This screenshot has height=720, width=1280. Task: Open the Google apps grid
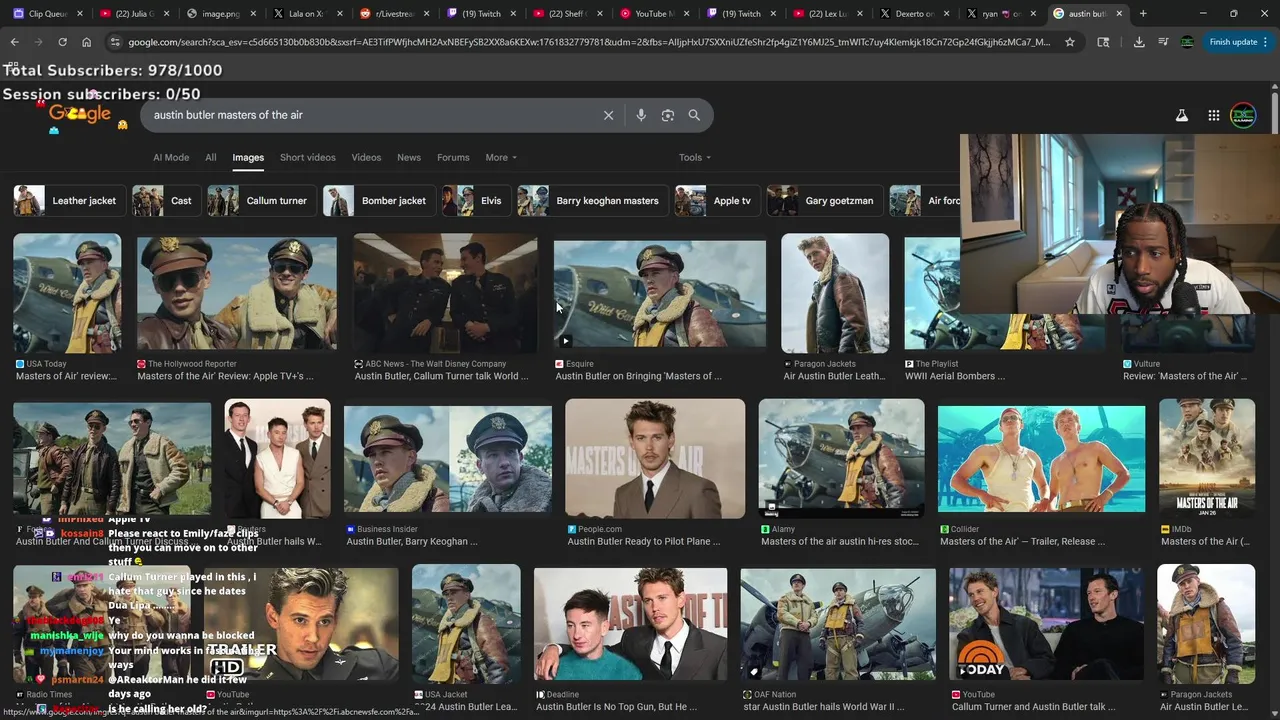click(1214, 115)
